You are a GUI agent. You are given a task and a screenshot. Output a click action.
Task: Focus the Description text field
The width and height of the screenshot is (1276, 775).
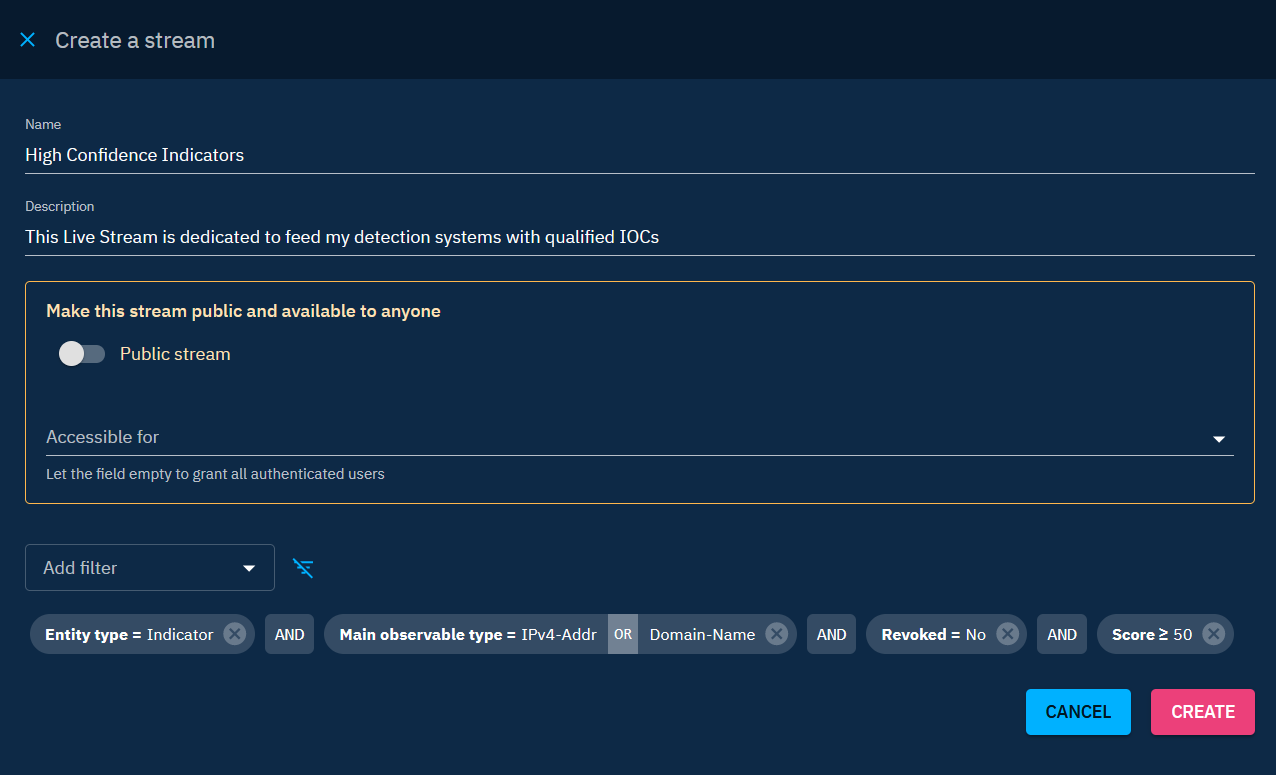(x=638, y=237)
